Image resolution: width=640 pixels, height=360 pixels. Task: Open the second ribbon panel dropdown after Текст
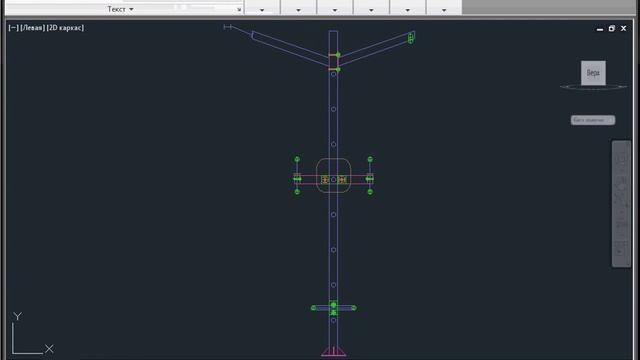tap(298, 10)
